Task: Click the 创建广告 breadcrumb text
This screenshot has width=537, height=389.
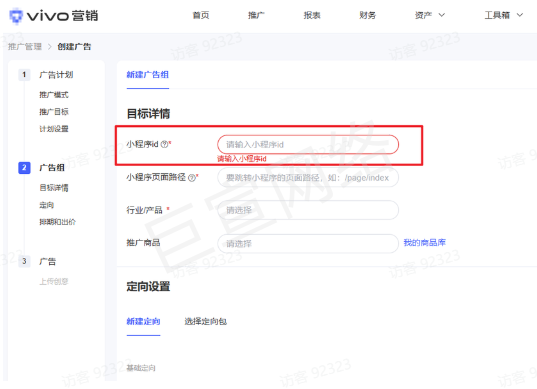Action: pos(74,47)
